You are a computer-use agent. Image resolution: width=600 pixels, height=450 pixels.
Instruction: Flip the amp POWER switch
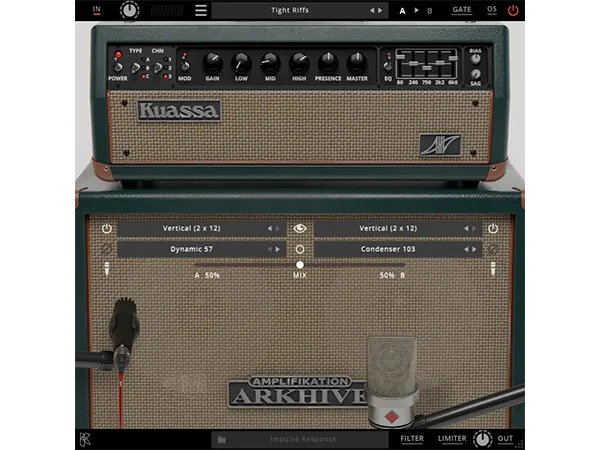click(118, 67)
